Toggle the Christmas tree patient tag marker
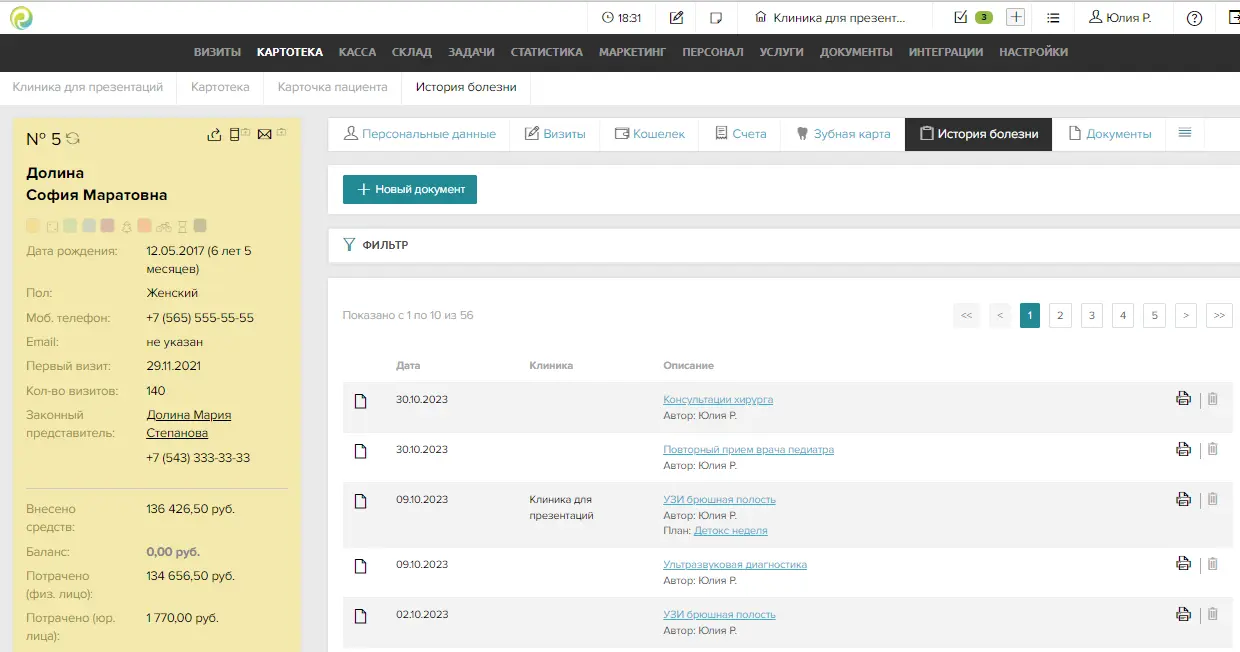 pos(126,226)
